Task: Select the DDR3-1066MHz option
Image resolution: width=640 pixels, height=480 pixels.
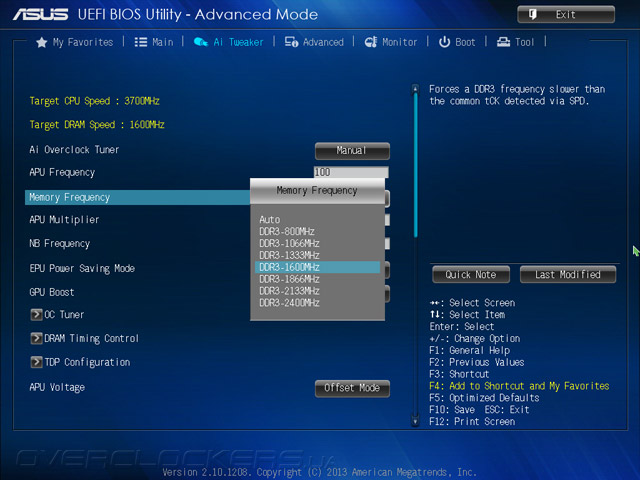Action: tap(289, 243)
